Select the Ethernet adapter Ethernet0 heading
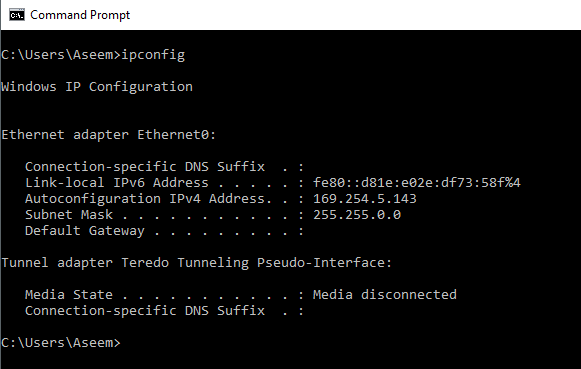The height and width of the screenshot is (369, 581). [x=109, y=134]
